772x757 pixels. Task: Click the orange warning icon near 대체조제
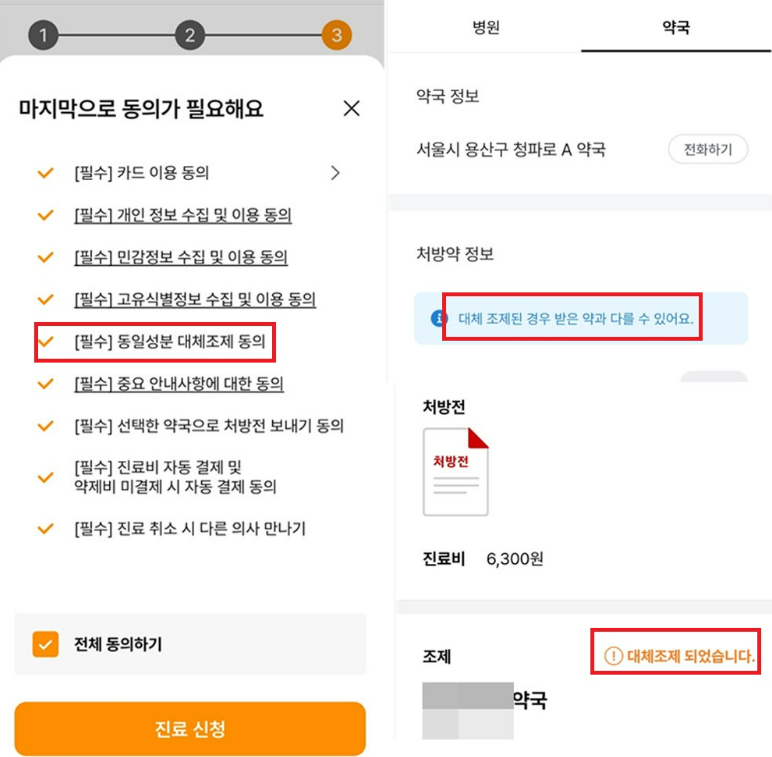(x=614, y=657)
